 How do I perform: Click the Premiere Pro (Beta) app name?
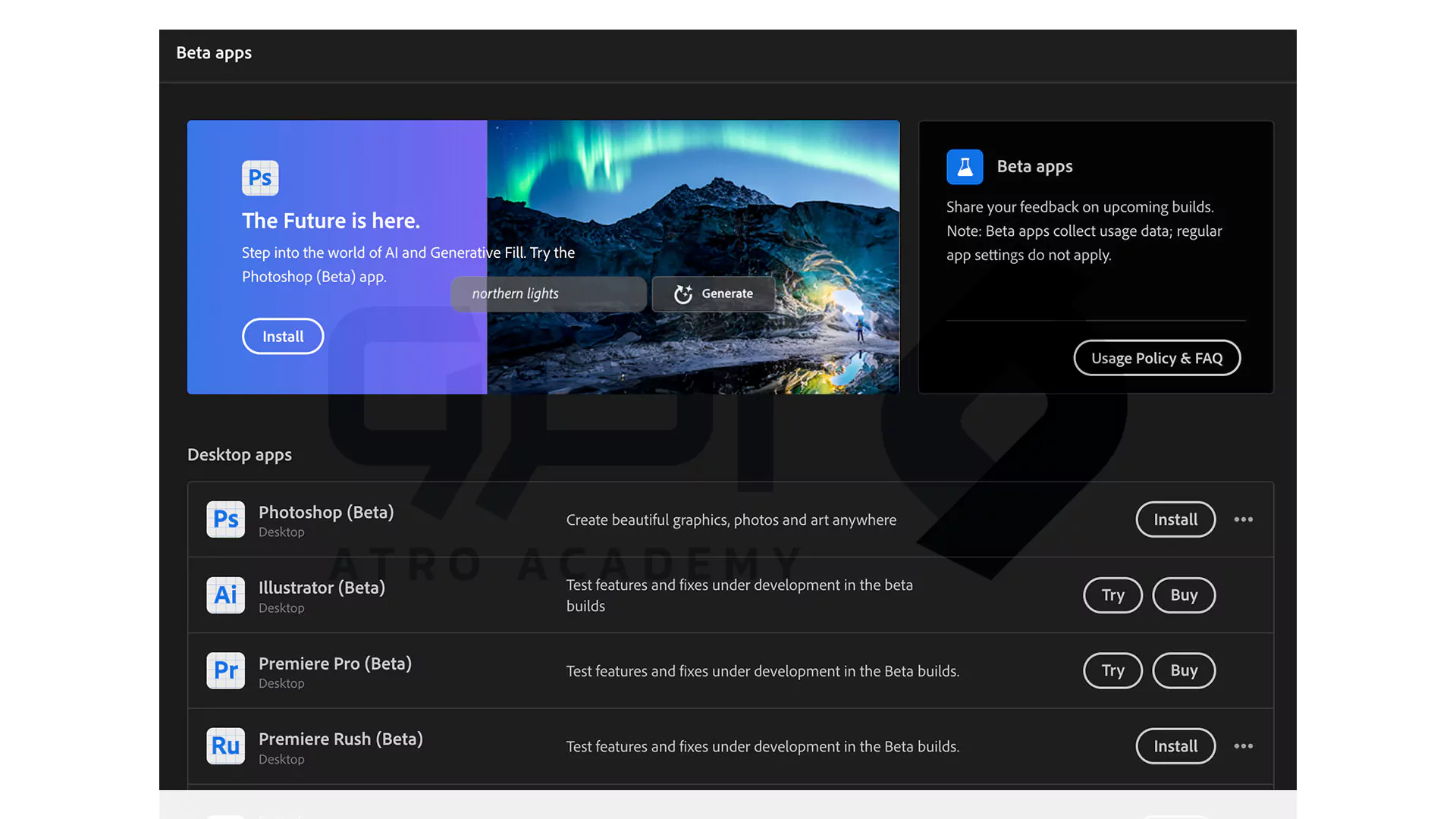click(335, 664)
